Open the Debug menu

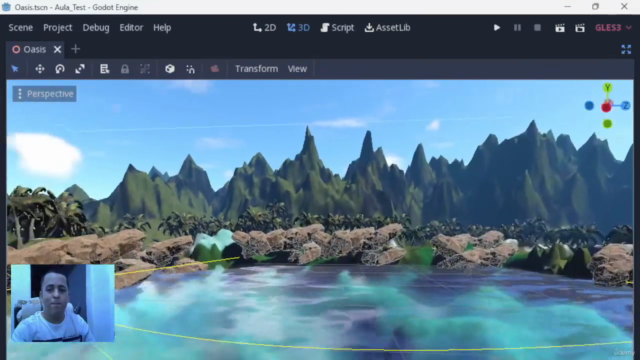(x=96, y=27)
